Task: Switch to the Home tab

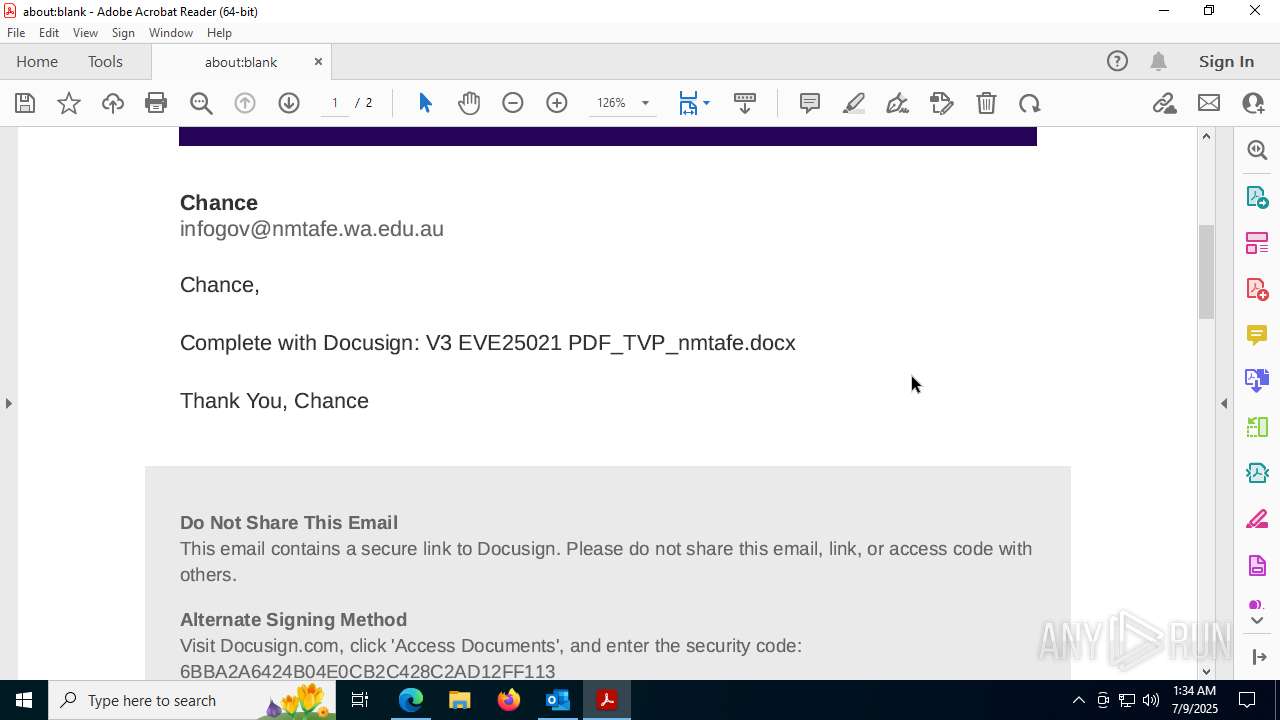Action: [x=37, y=61]
